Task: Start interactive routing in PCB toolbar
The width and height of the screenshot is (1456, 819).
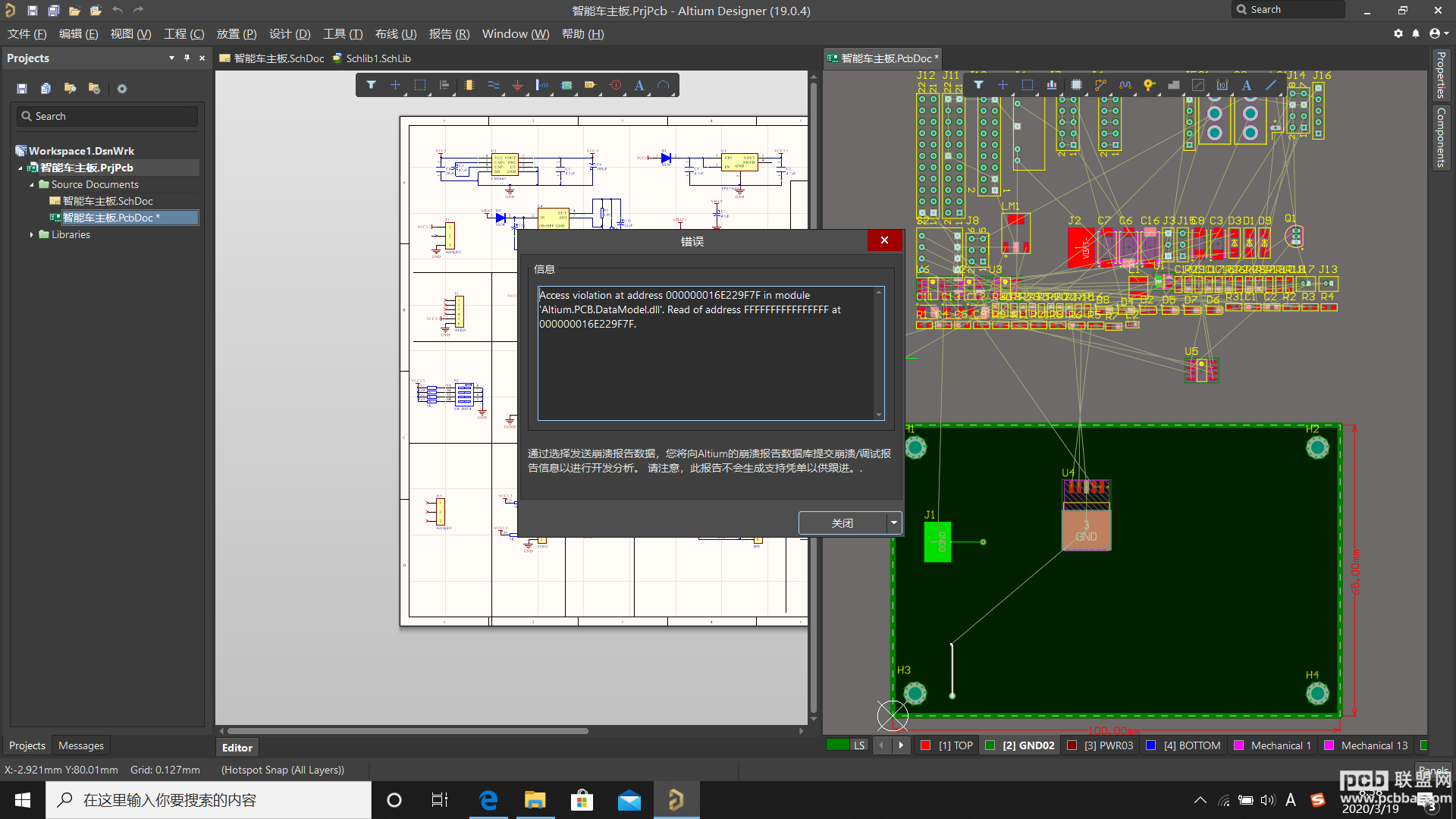Action: coord(1100,85)
